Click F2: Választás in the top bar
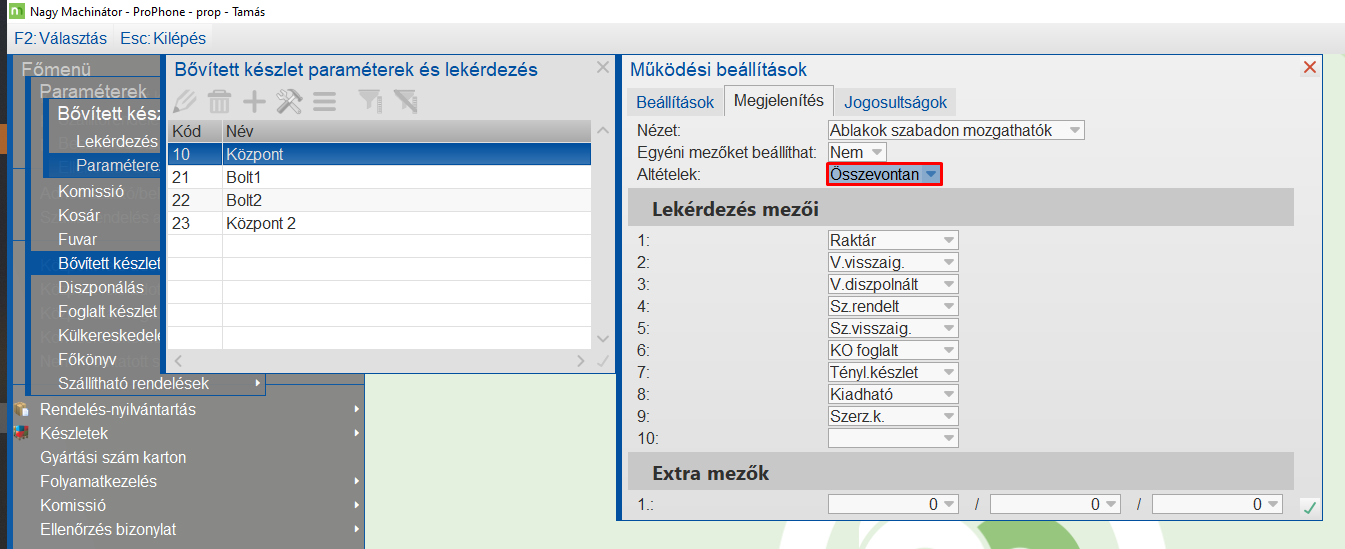The height and width of the screenshot is (549, 1345). (60, 38)
